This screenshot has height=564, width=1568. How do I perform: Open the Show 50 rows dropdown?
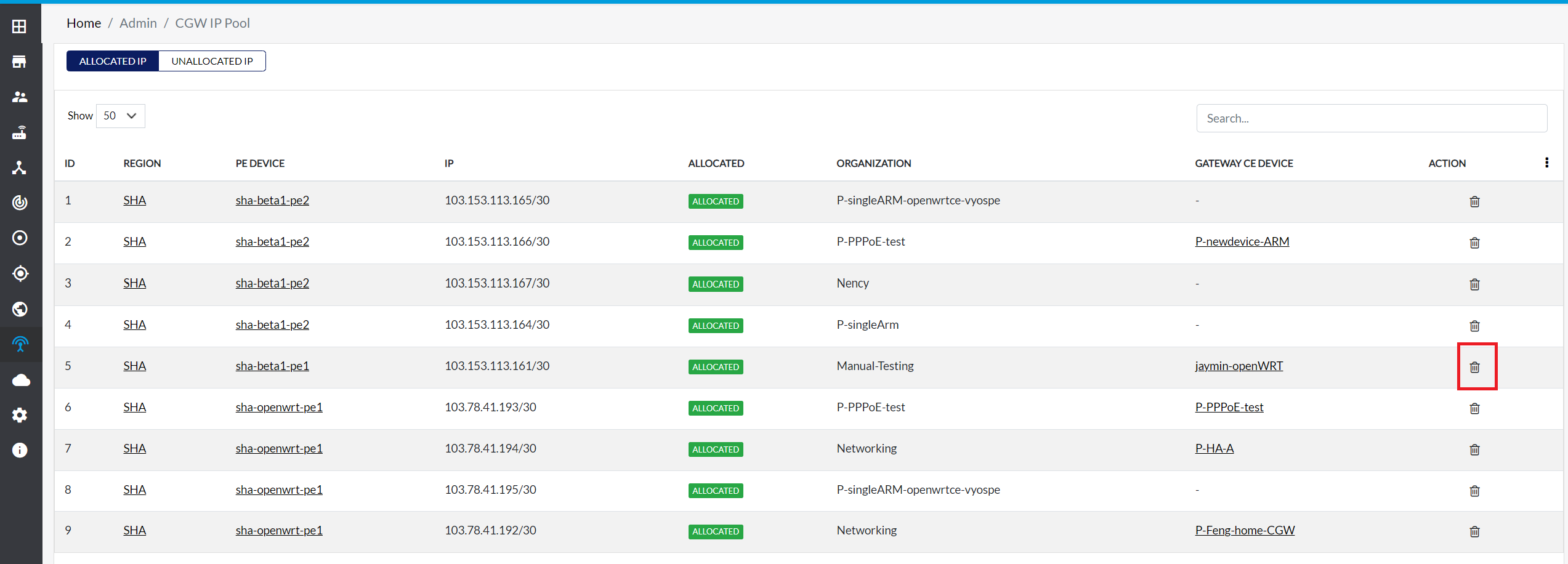(x=121, y=116)
